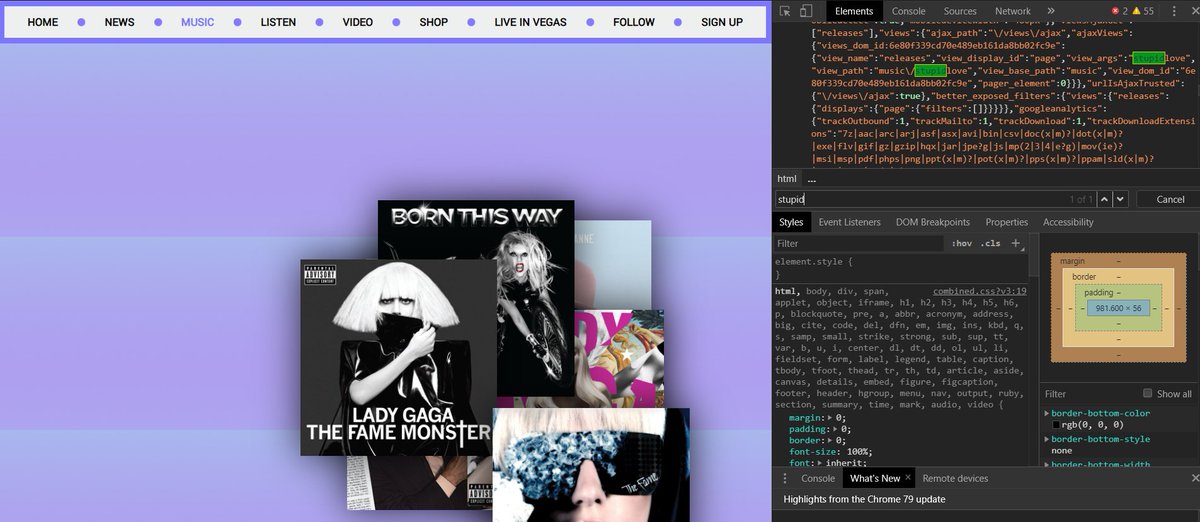Click 'Highlights from the Chrome 79 update' text
The width and height of the screenshot is (1200, 522).
tap(864, 499)
